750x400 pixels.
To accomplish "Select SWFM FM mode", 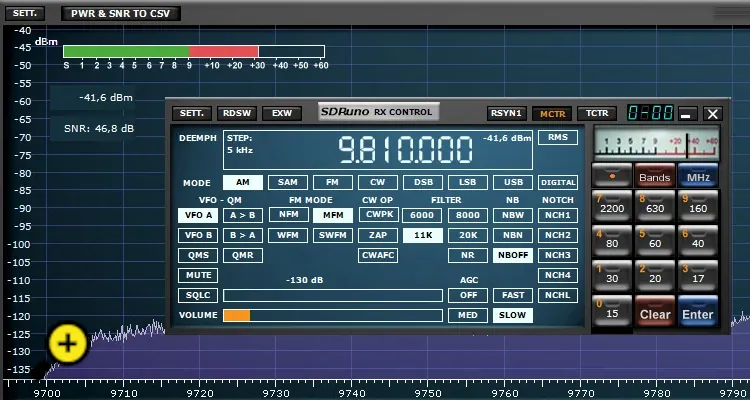I will click(333, 235).
